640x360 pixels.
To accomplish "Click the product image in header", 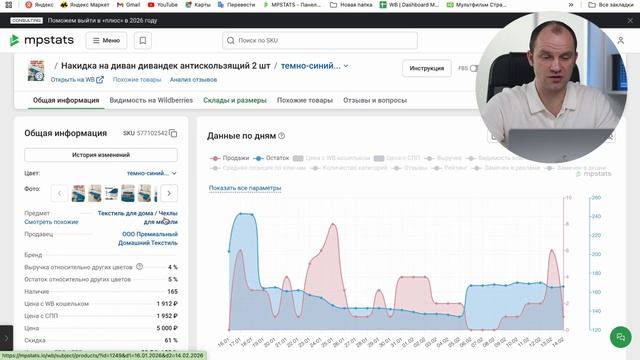I will pos(36,70).
